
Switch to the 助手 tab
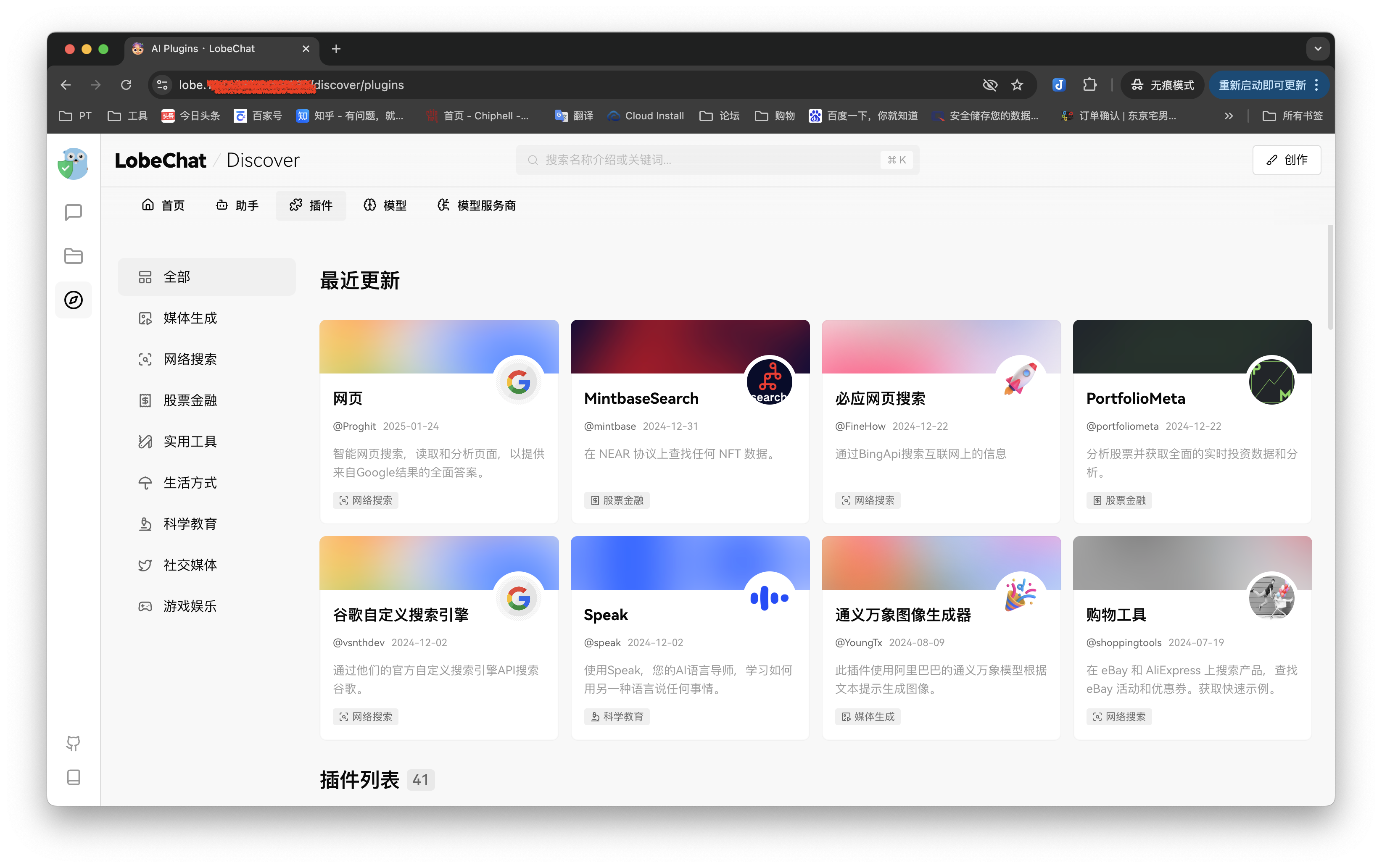[x=237, y=205]
